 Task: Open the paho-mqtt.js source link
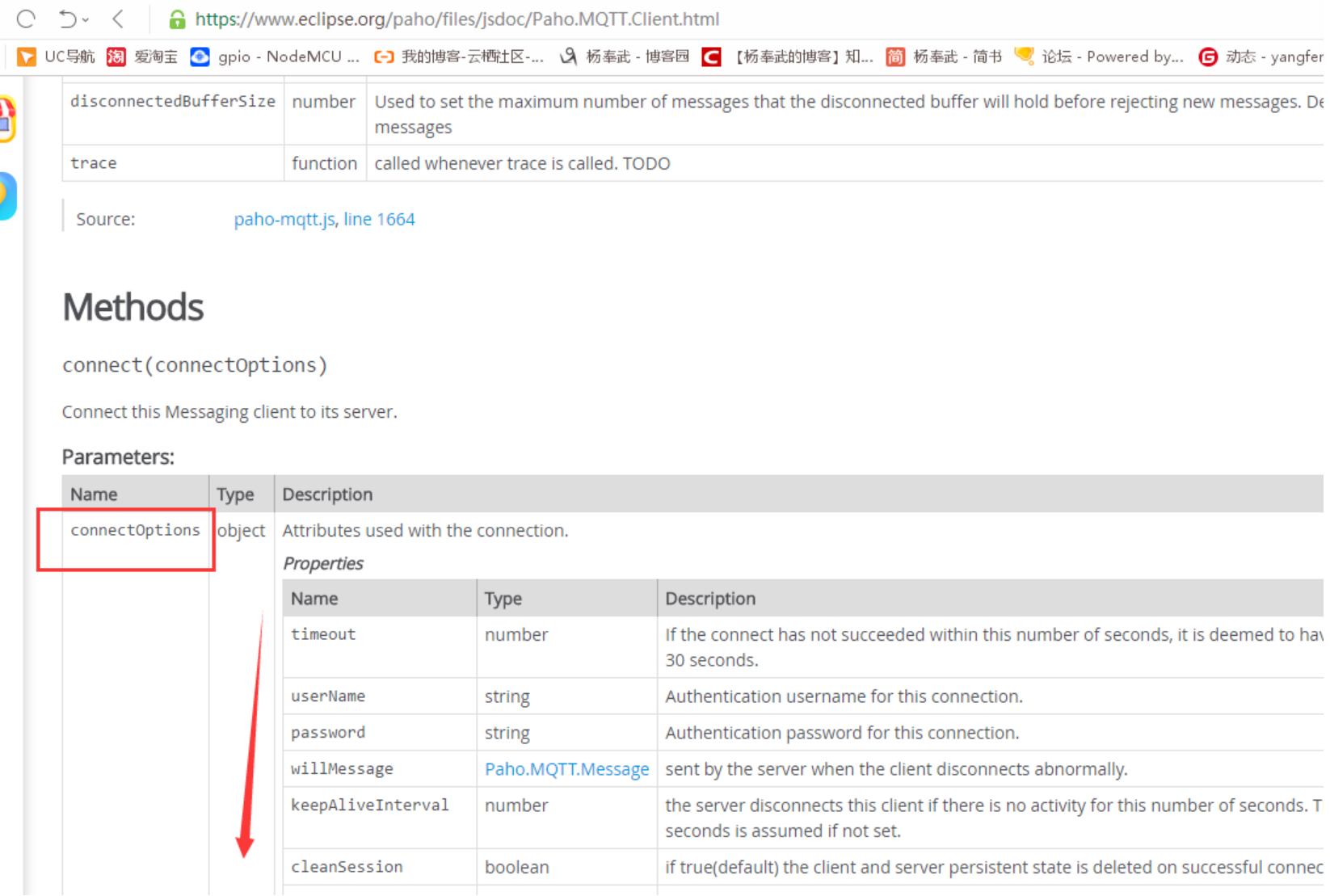[284, 220]
